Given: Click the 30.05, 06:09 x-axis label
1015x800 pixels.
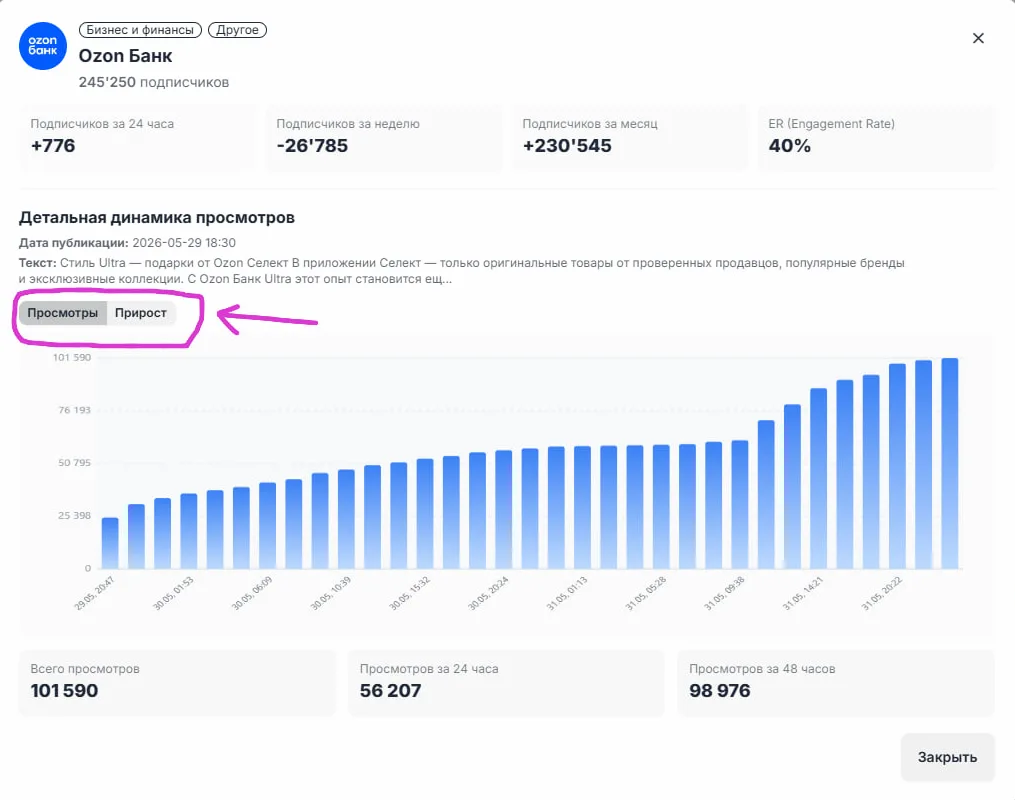Looking at the screenshot, I should click(x=252, y=593).
